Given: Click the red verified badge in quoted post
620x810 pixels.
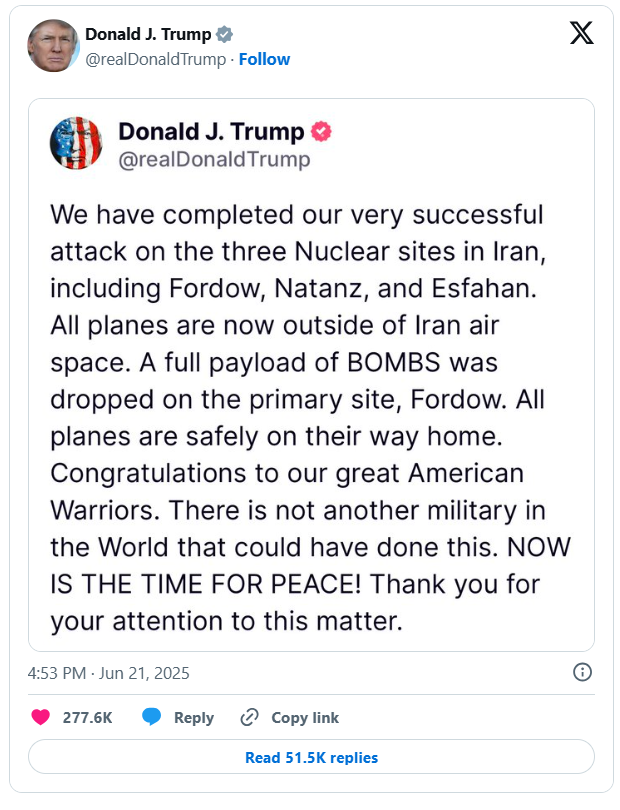Looking at the screenshot, I should [323, 132].
